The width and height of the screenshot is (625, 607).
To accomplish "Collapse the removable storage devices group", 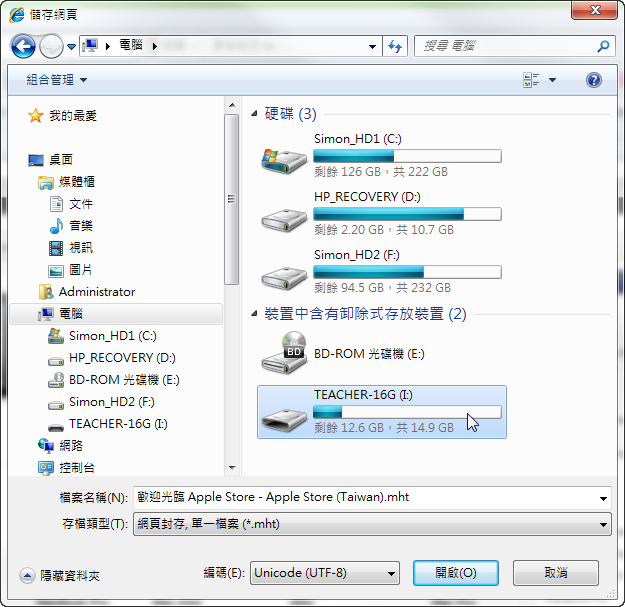I will pos(254,314).
